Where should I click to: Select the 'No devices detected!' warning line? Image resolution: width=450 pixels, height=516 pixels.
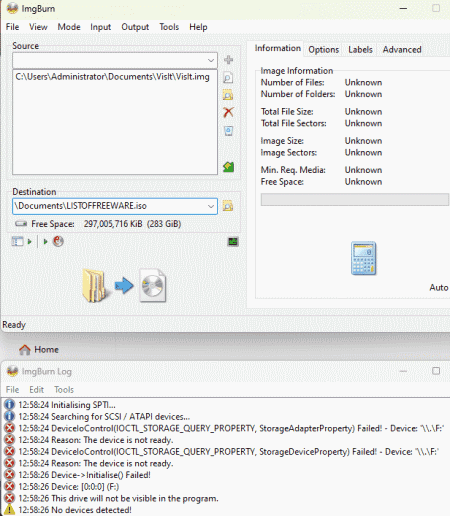(75, 510)
